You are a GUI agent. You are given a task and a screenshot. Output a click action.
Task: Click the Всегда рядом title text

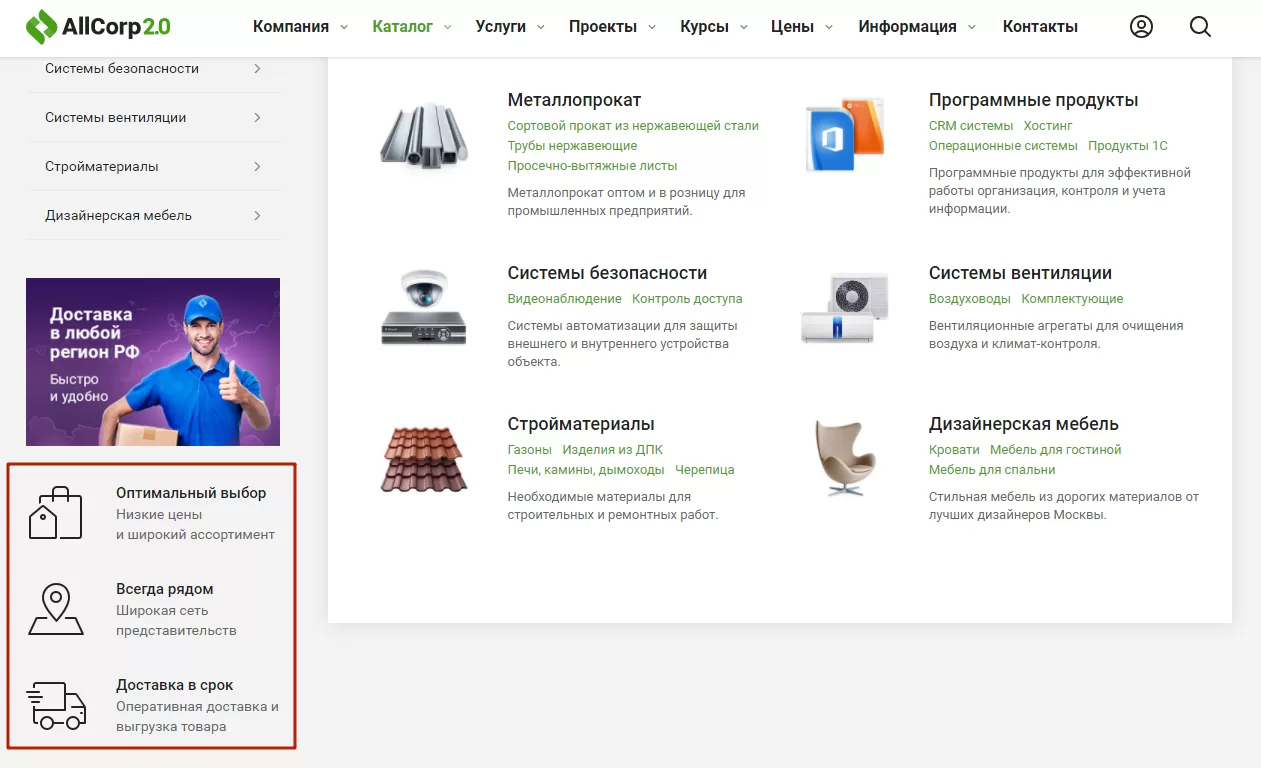164,589
